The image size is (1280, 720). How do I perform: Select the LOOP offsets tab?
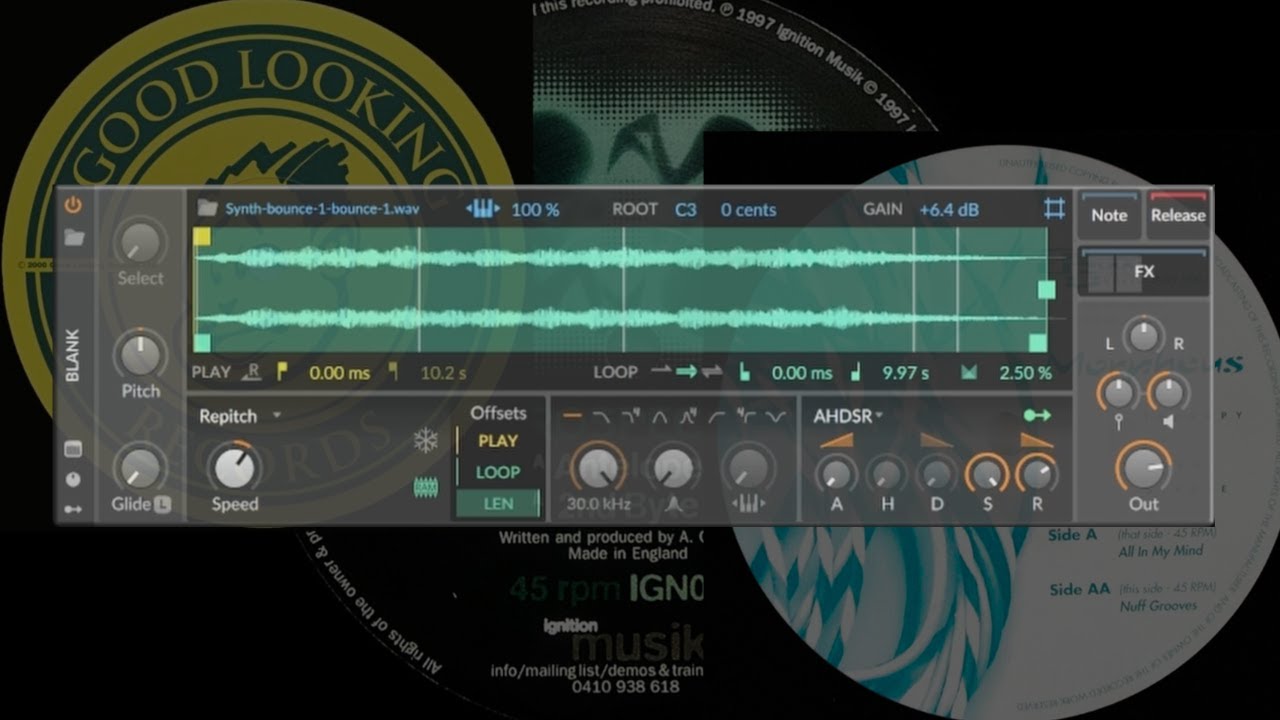498,472
